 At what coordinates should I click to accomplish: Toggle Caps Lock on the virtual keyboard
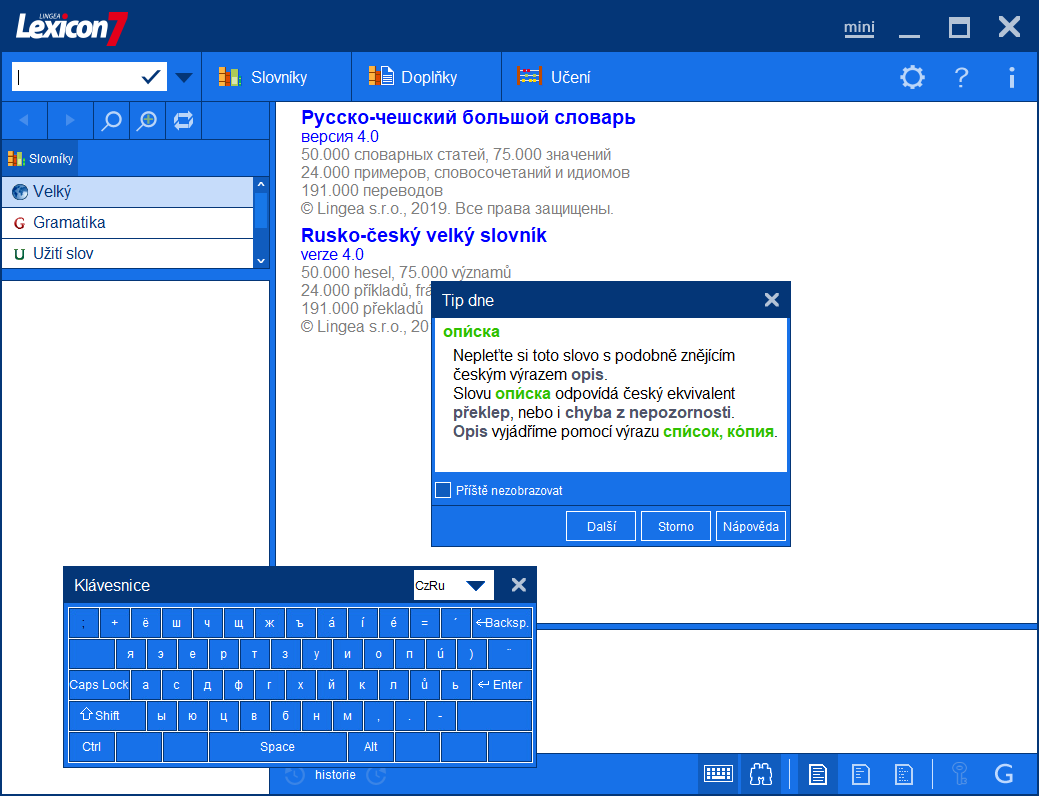(98, 685)
